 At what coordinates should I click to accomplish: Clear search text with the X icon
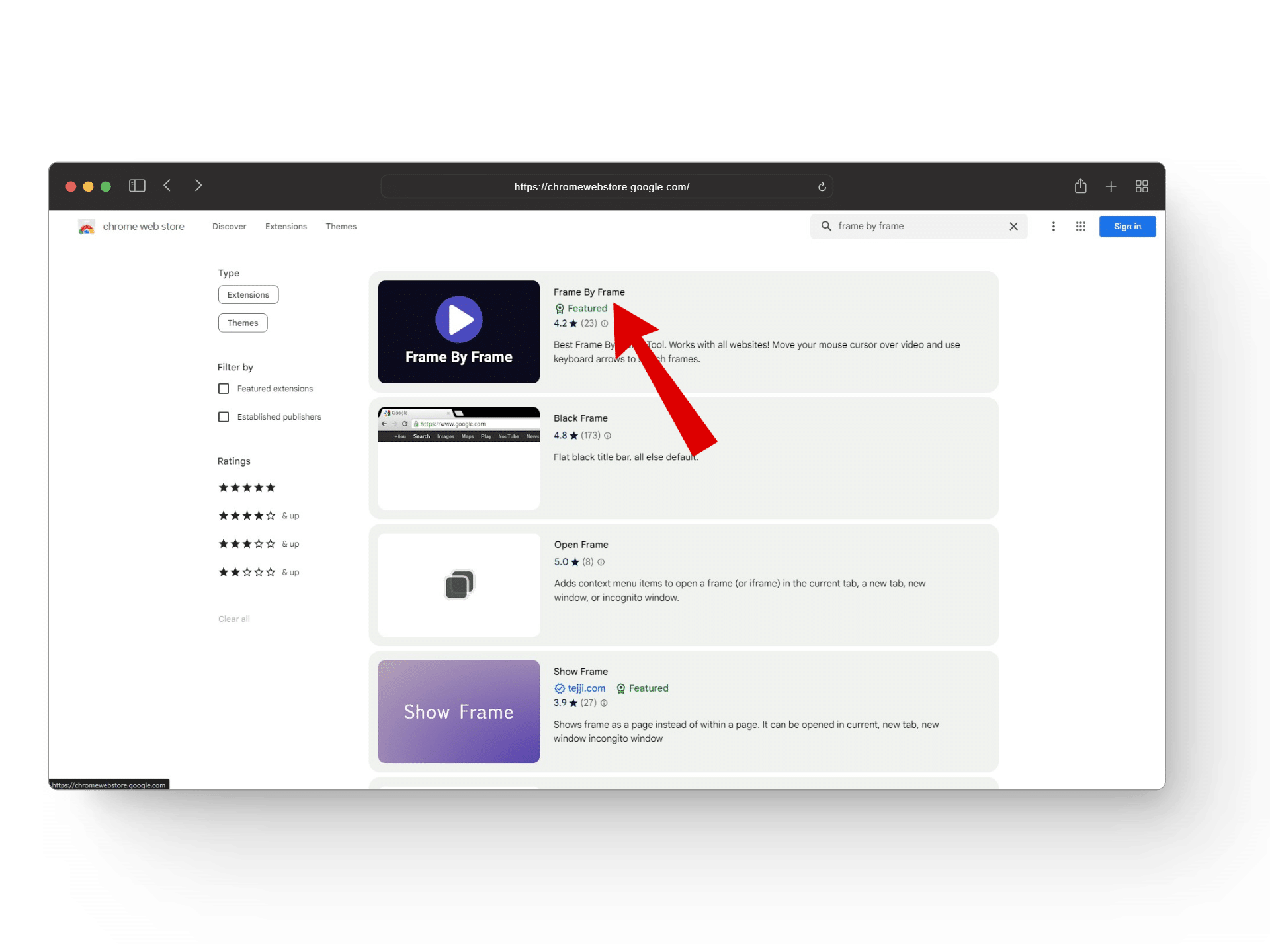coord(1013,227)
